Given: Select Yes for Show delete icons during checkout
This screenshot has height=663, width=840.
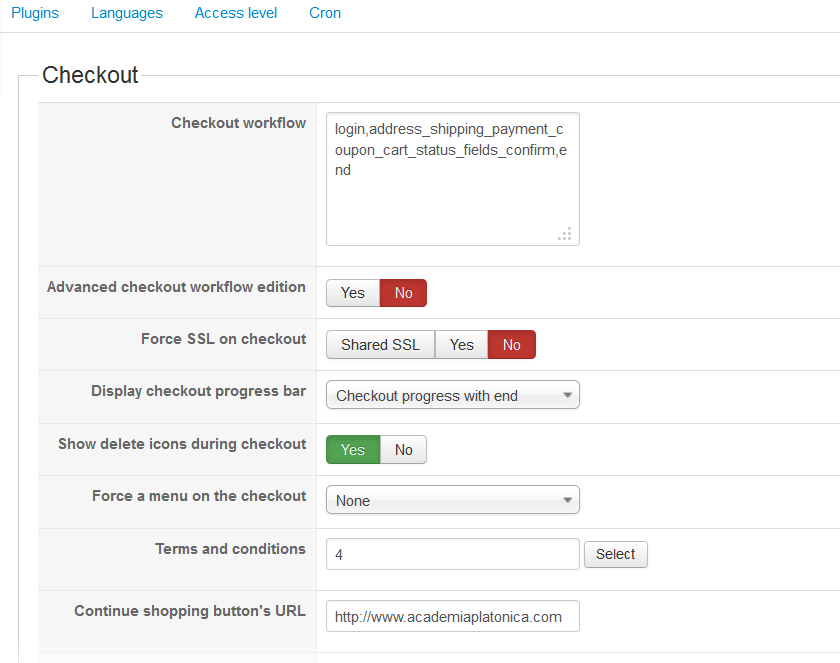Looking at the screenshot, I should [x=353, y=450].
